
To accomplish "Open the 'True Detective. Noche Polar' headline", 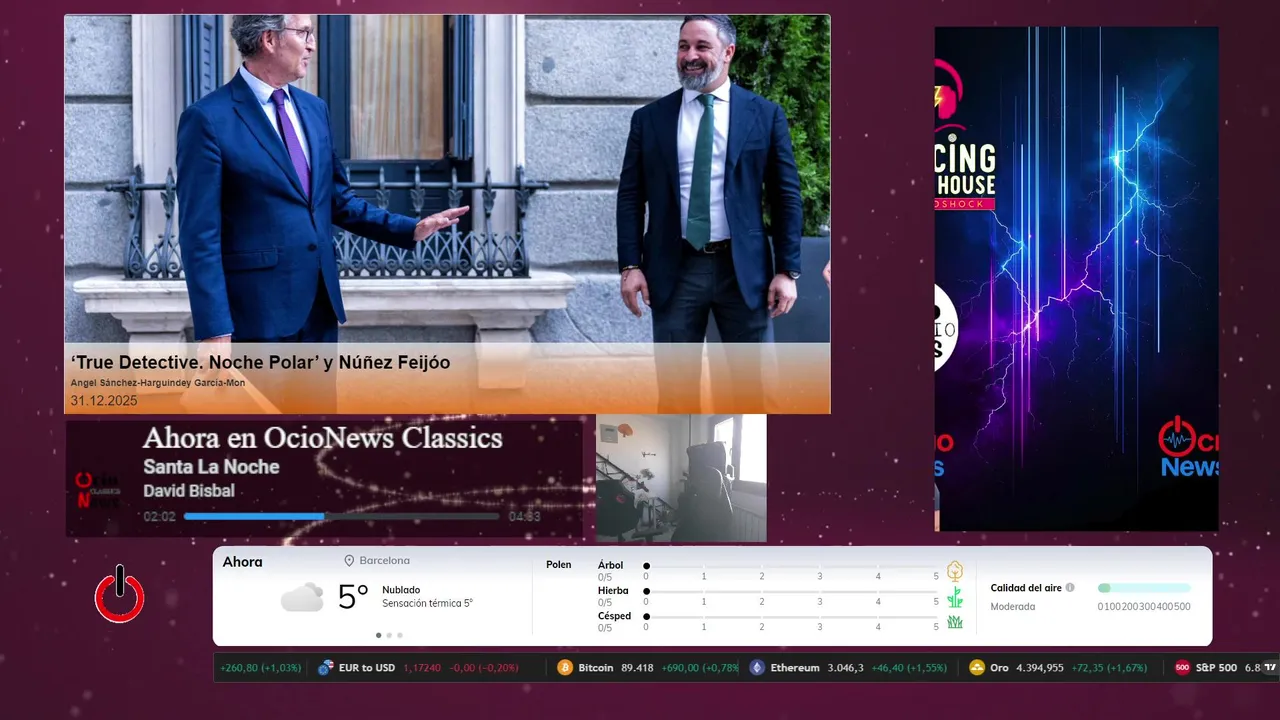I will point(260,363).
